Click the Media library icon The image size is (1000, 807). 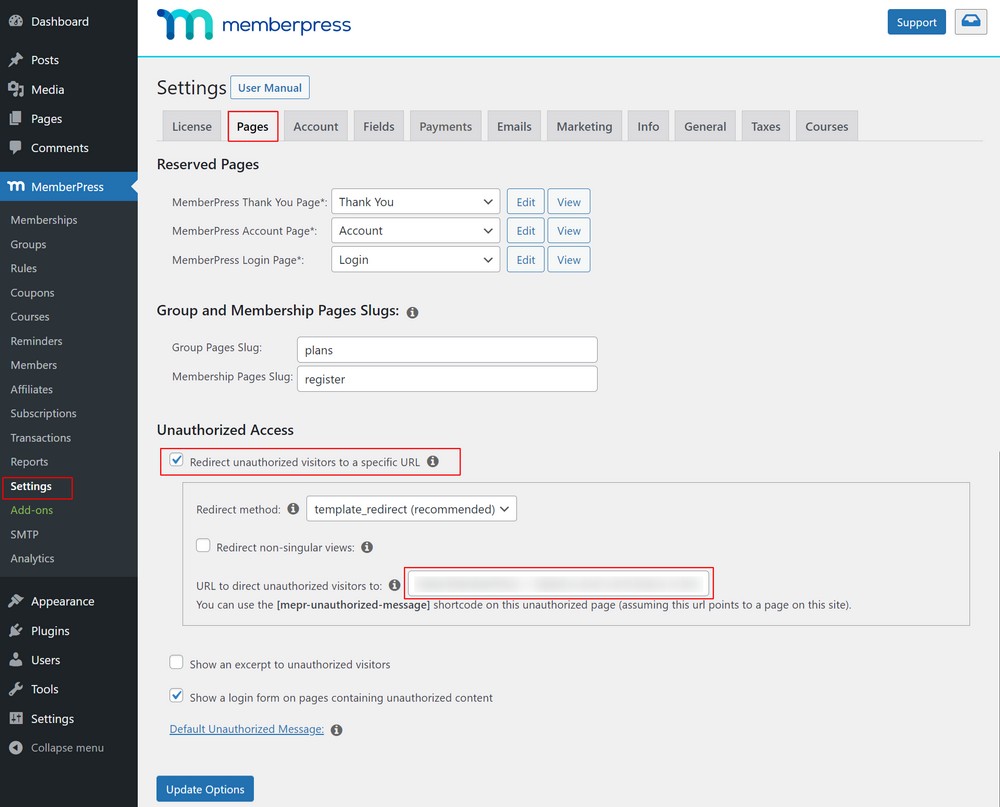click(16, 89)
